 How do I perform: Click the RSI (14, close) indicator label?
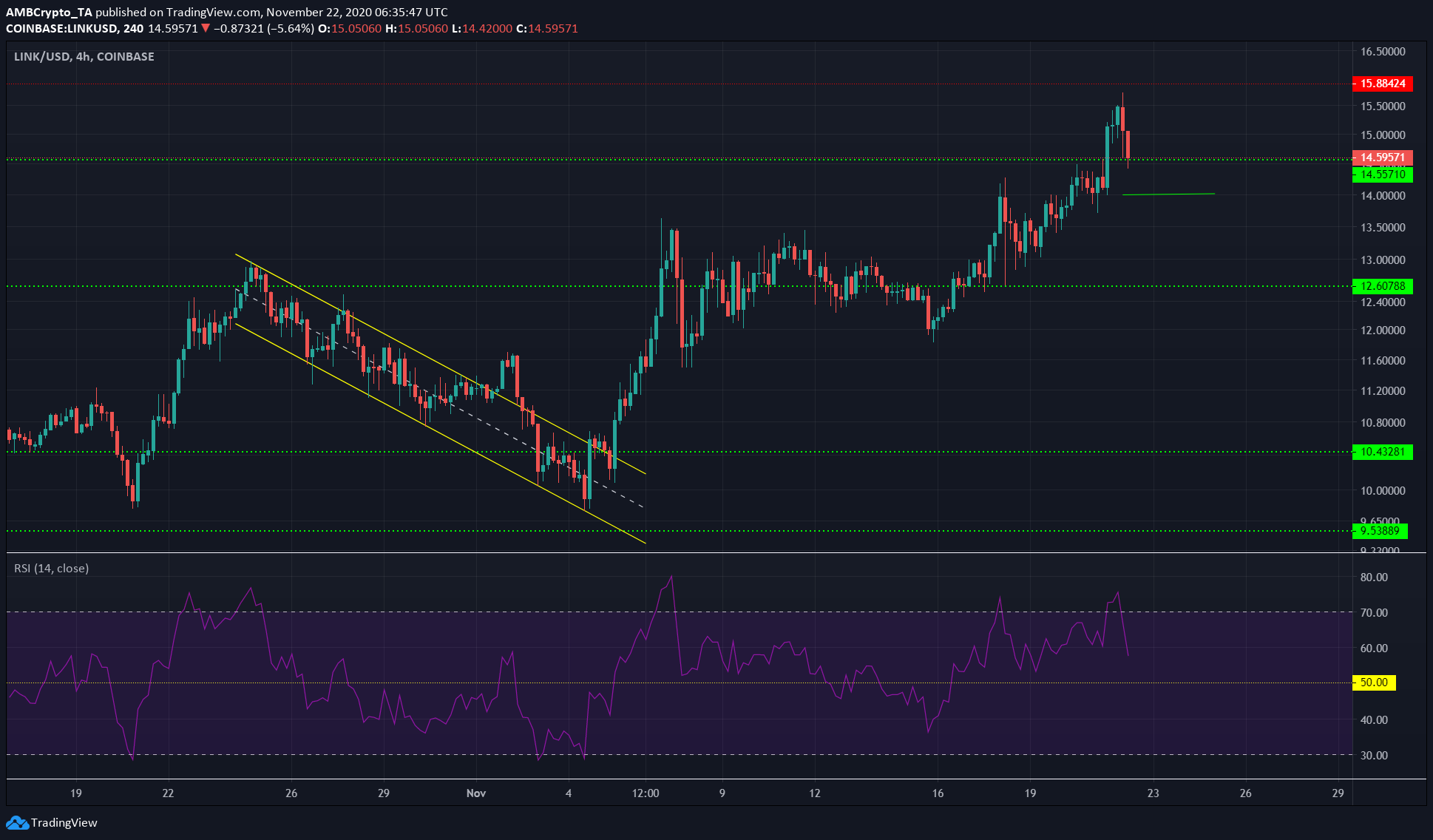coord(51,568)
